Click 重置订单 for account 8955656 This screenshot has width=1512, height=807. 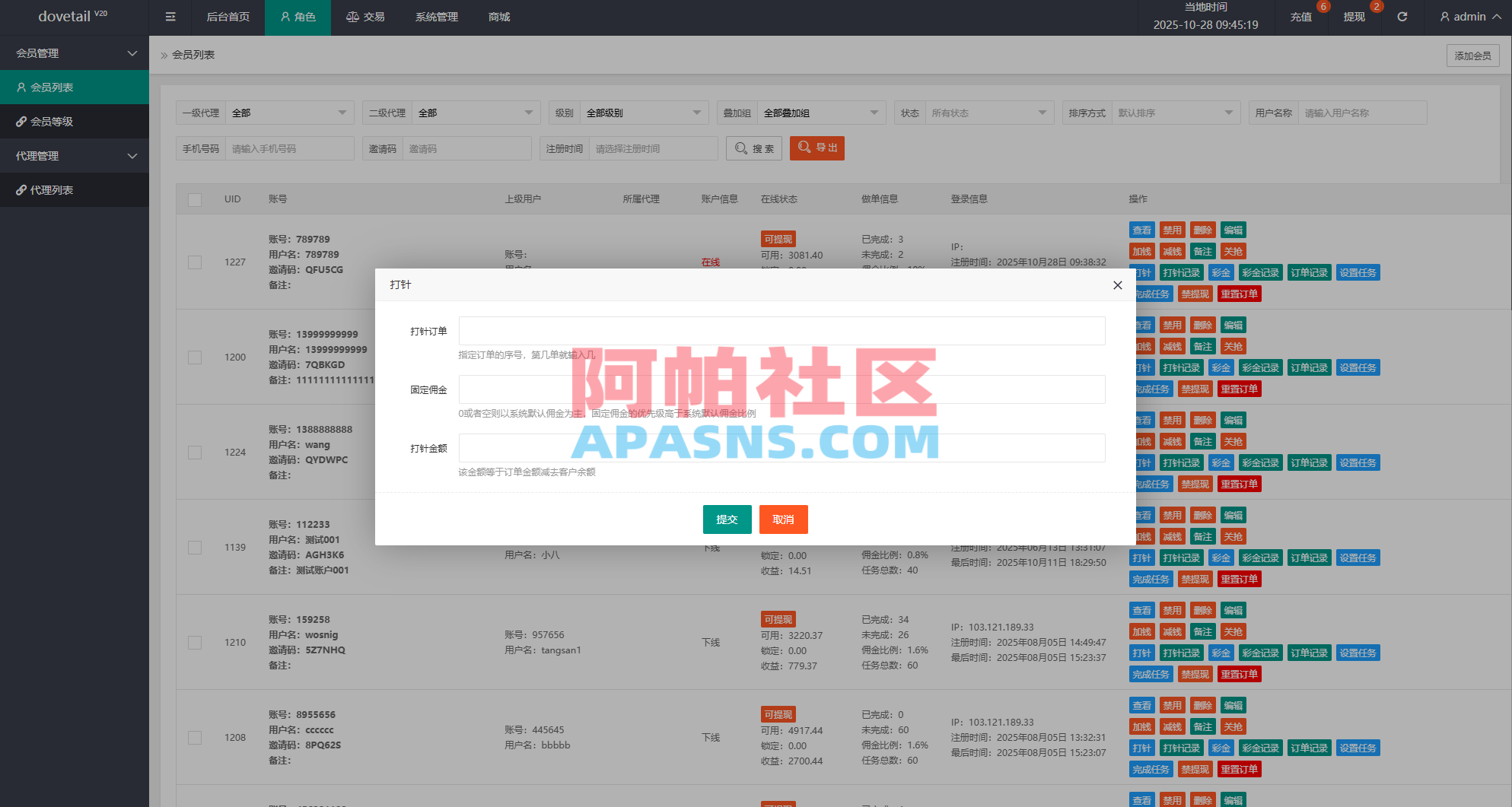coord(1240,770)
